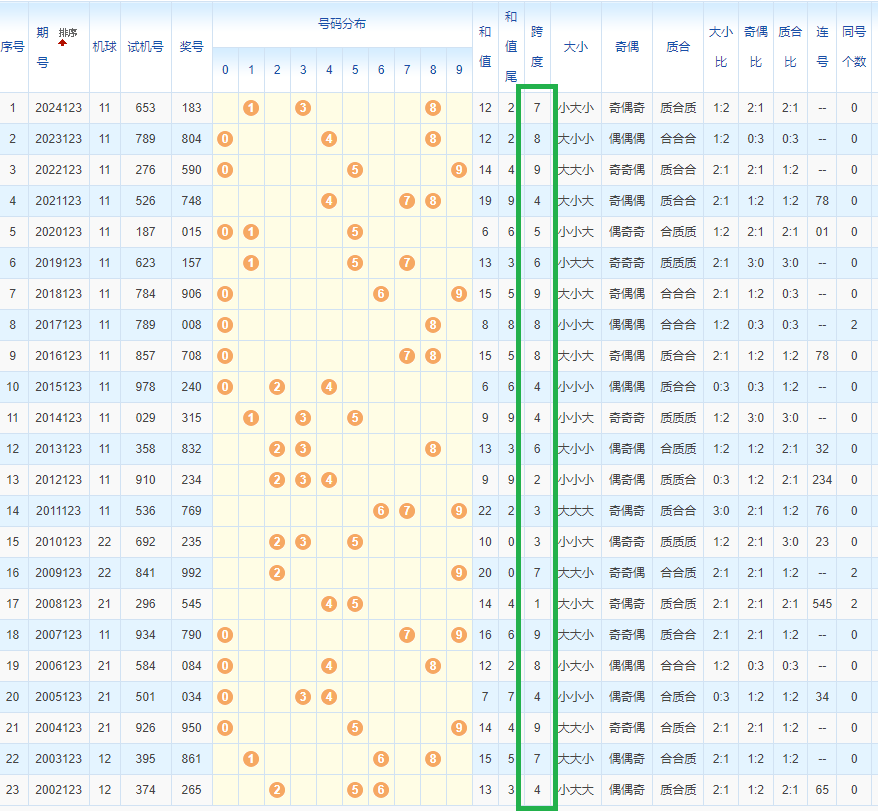Image resolution: width=878 pixels, height=811 pixels.
Task: Click orange ball 1 in the 2003123 row
Action: pyautogui.click(x=251, y=759)
